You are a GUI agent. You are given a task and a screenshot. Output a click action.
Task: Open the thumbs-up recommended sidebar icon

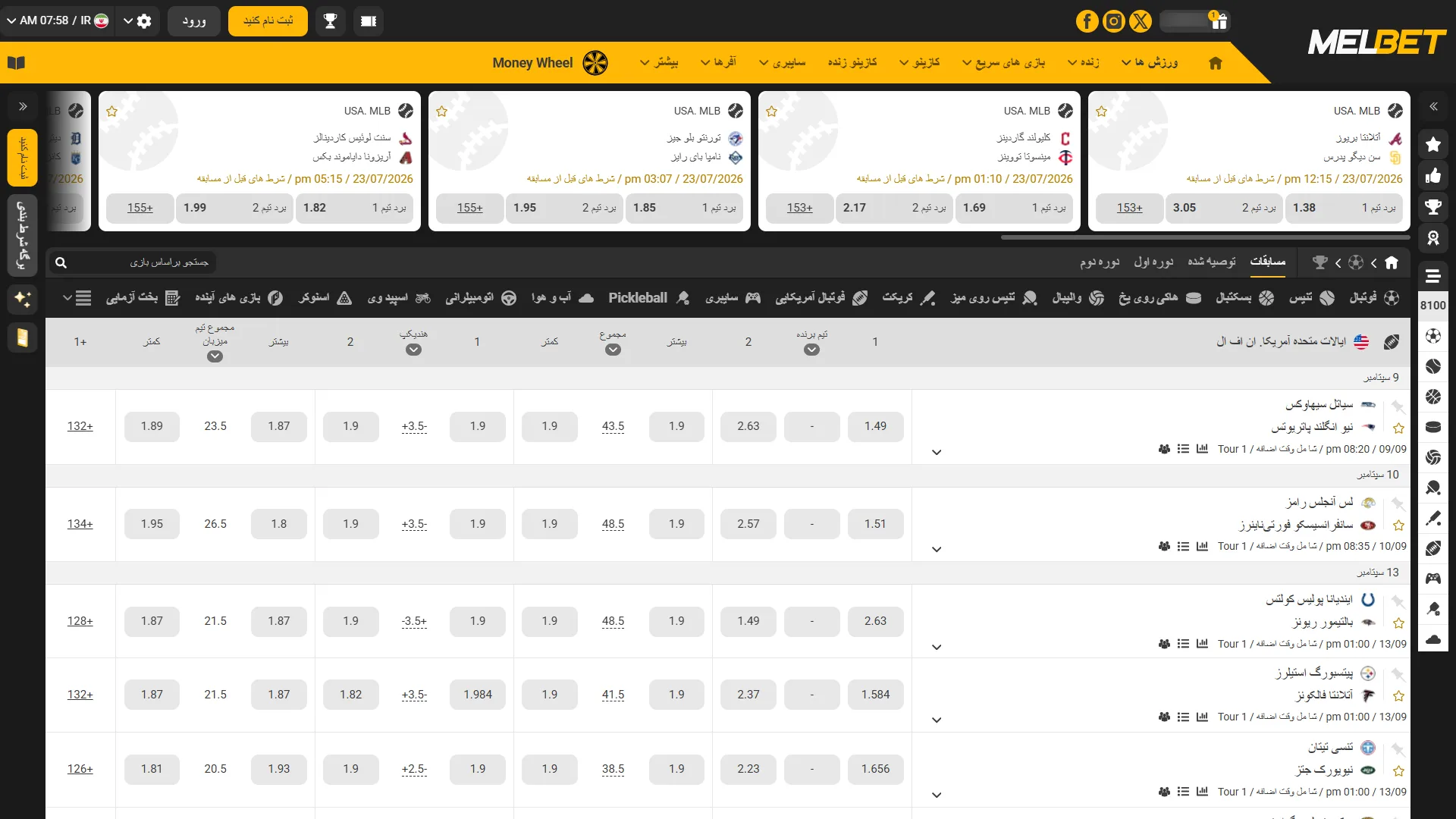[1433, 176]
